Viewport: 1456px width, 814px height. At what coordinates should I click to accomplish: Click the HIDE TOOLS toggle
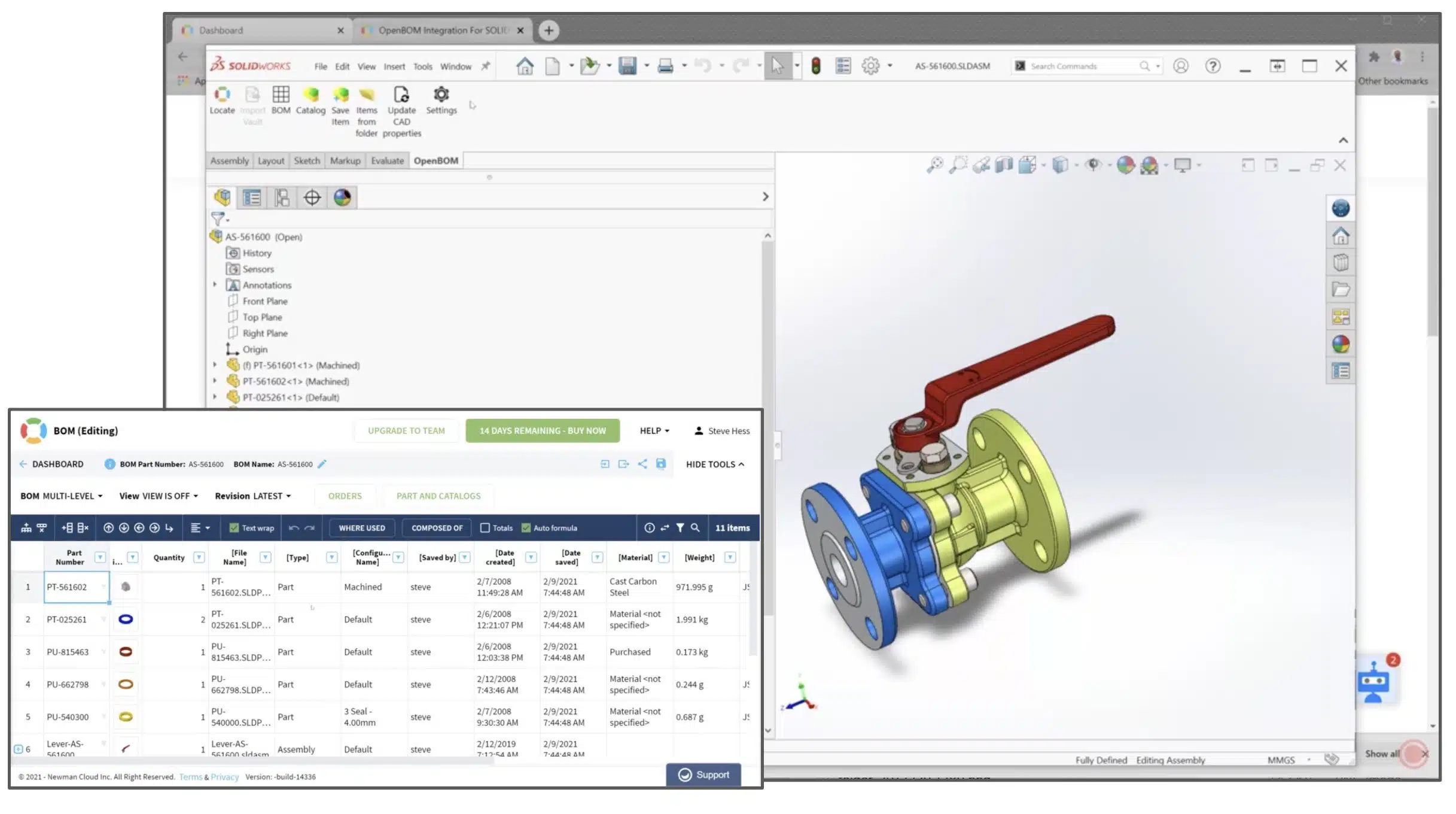click(x=715, y=464)
